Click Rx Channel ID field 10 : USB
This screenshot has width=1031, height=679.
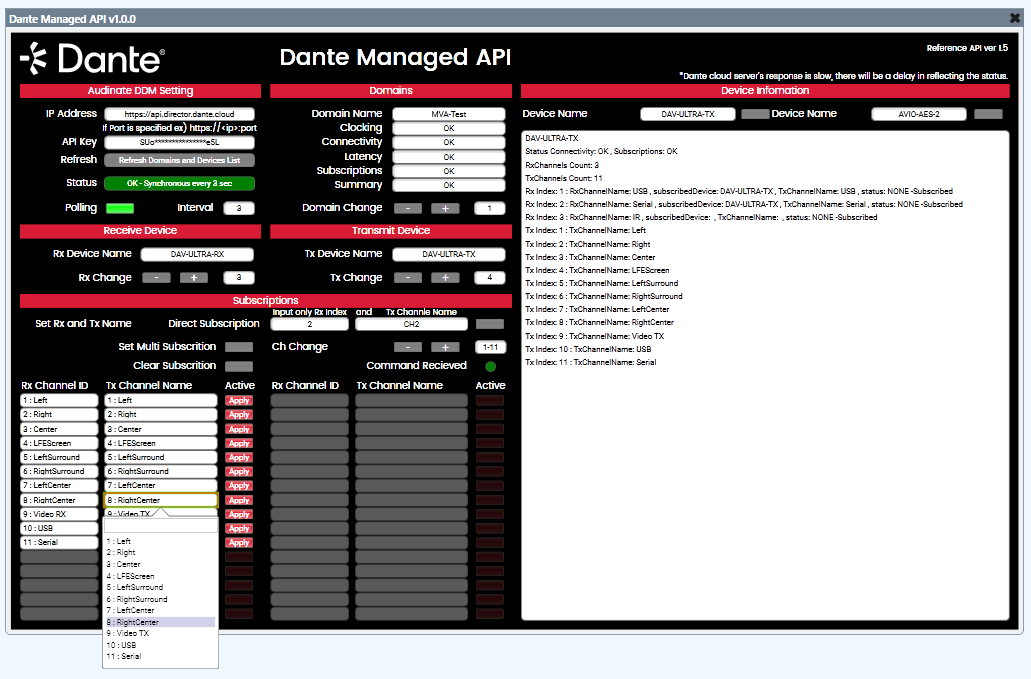pos(59,528)
